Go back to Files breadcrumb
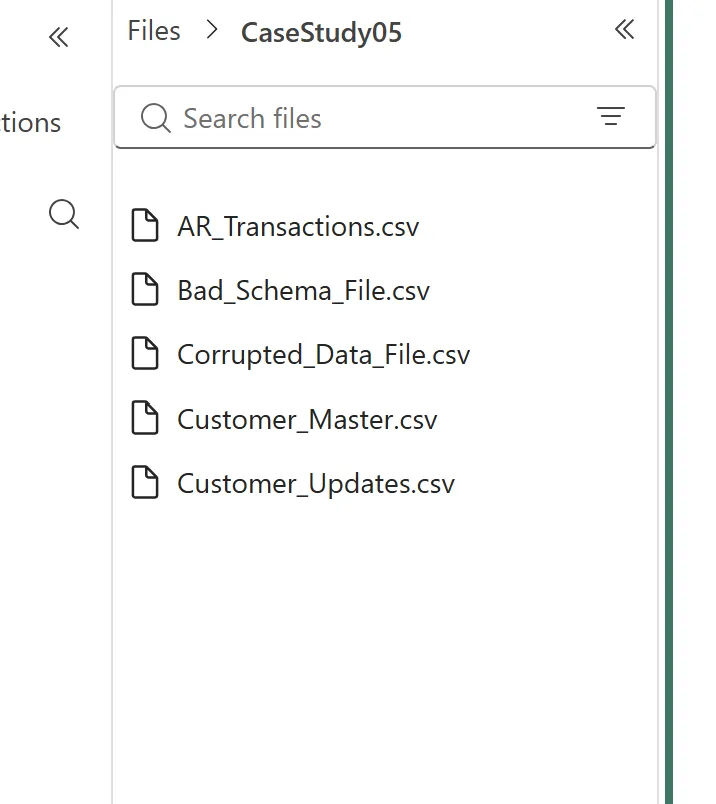The image size is (716, 804). tap(154, 31)
